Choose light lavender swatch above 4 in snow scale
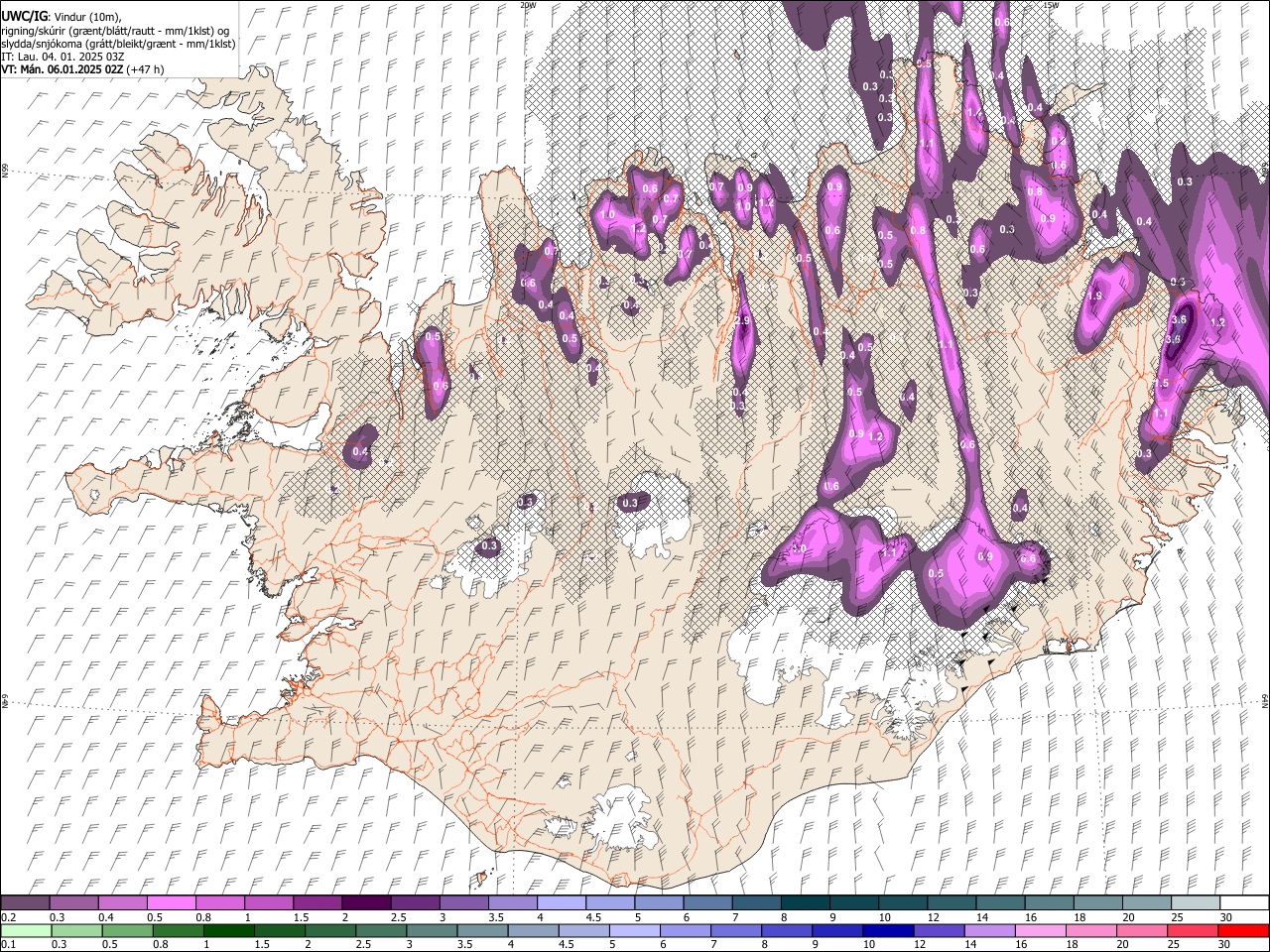 (x=561, y=902)
